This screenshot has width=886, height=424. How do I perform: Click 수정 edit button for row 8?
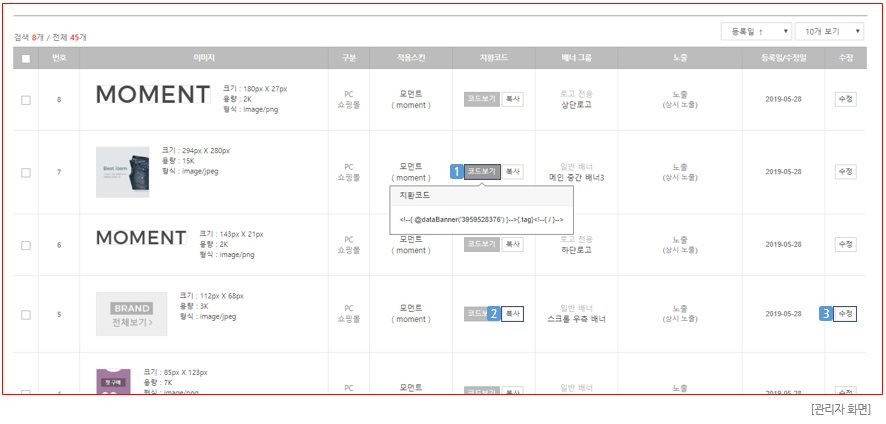point(845,100)
